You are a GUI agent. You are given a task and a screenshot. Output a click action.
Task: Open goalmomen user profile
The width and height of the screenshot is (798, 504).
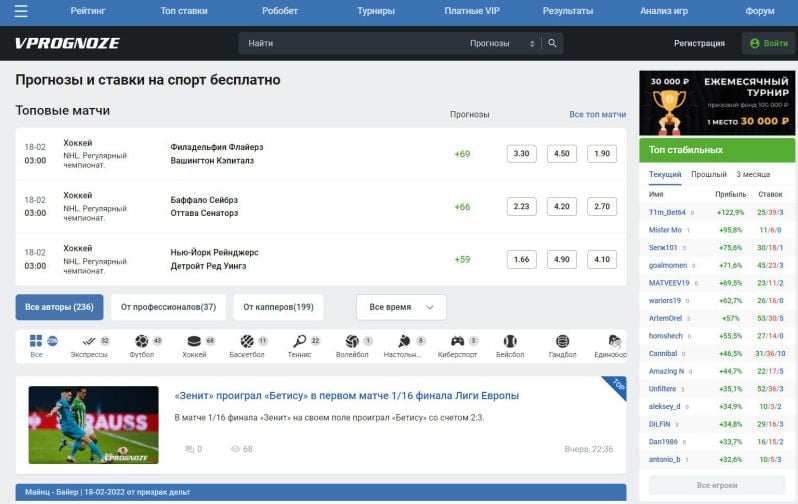coord(668,265)
